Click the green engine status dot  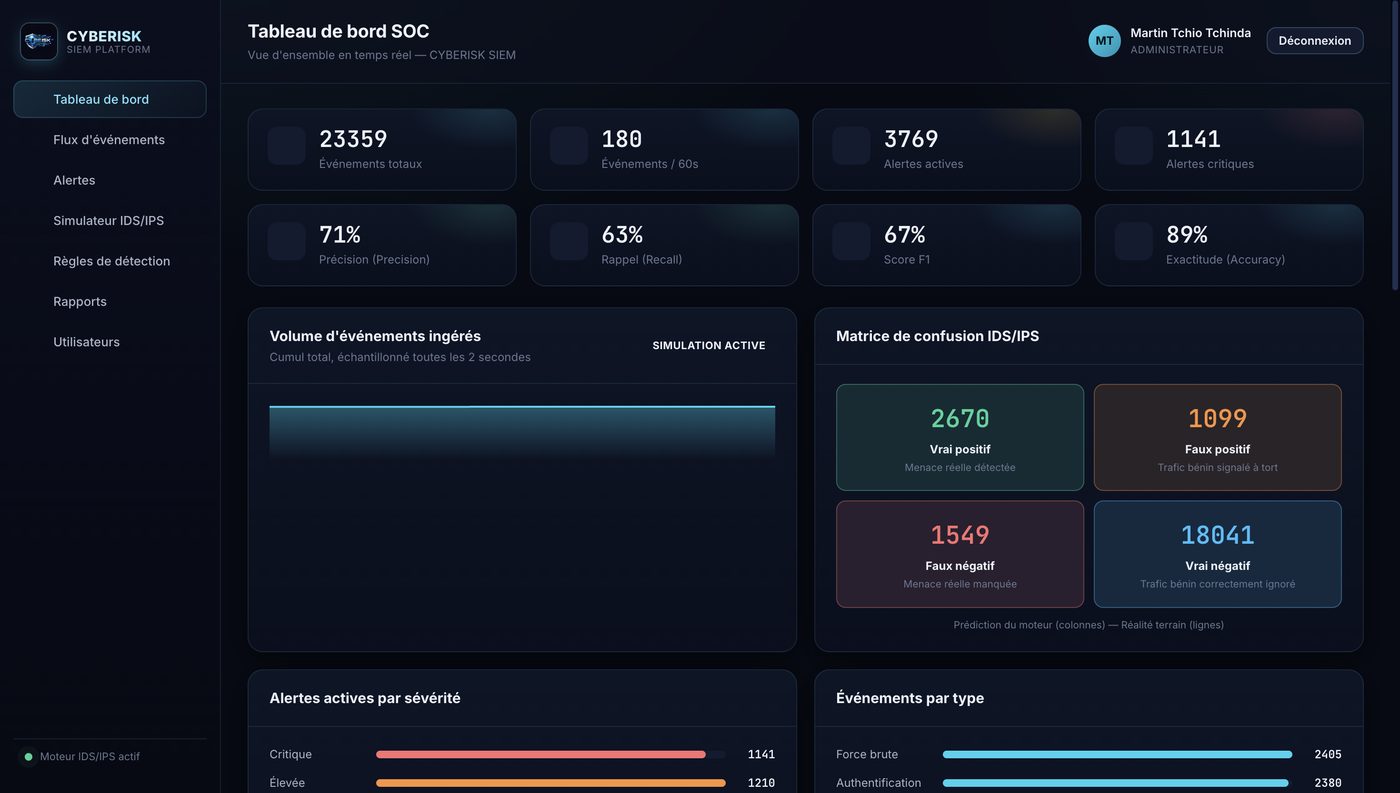click(x=28, y=757)
